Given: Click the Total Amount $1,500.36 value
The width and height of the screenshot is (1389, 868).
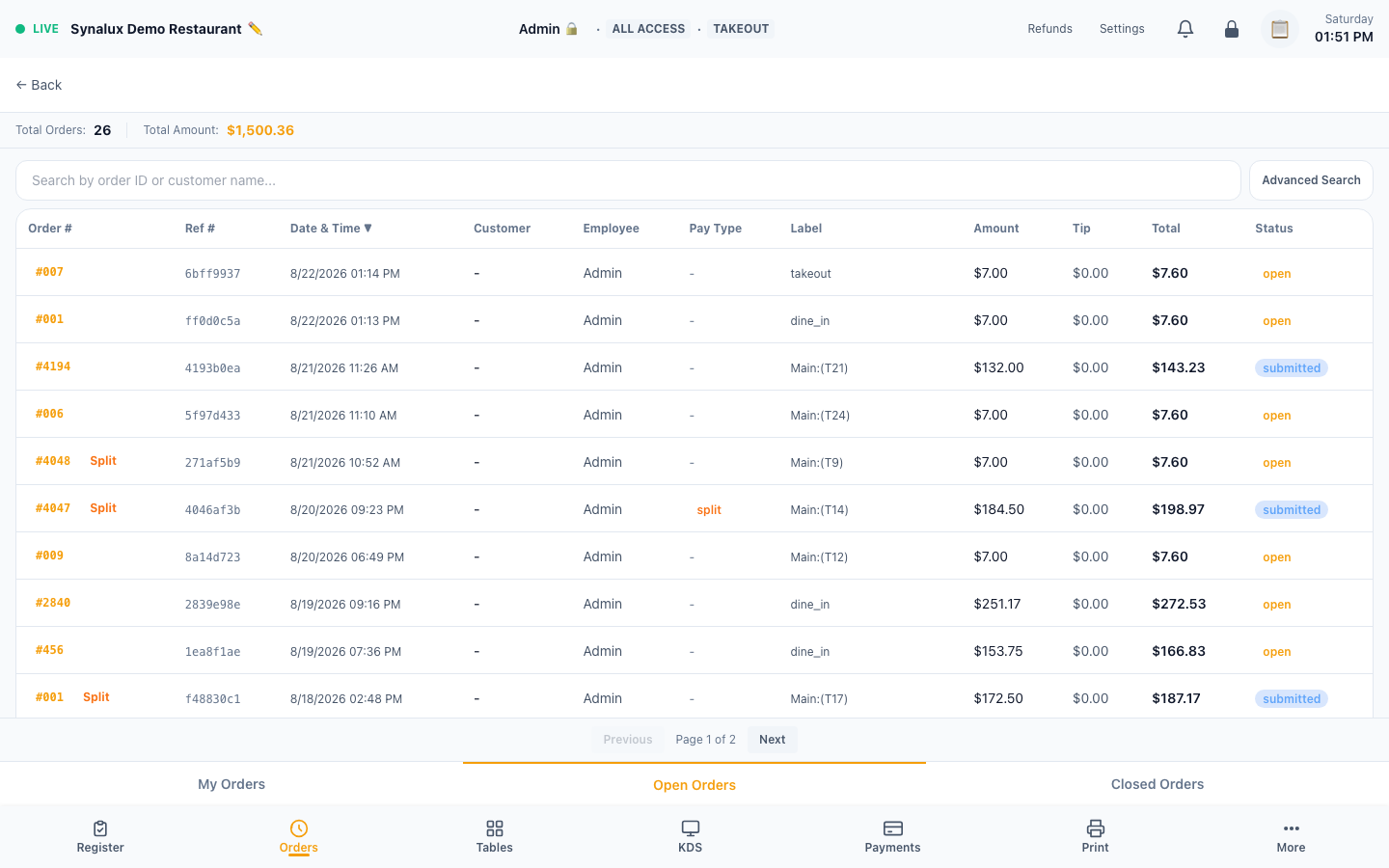Looking at the screenshot, I should pos(260,130).
